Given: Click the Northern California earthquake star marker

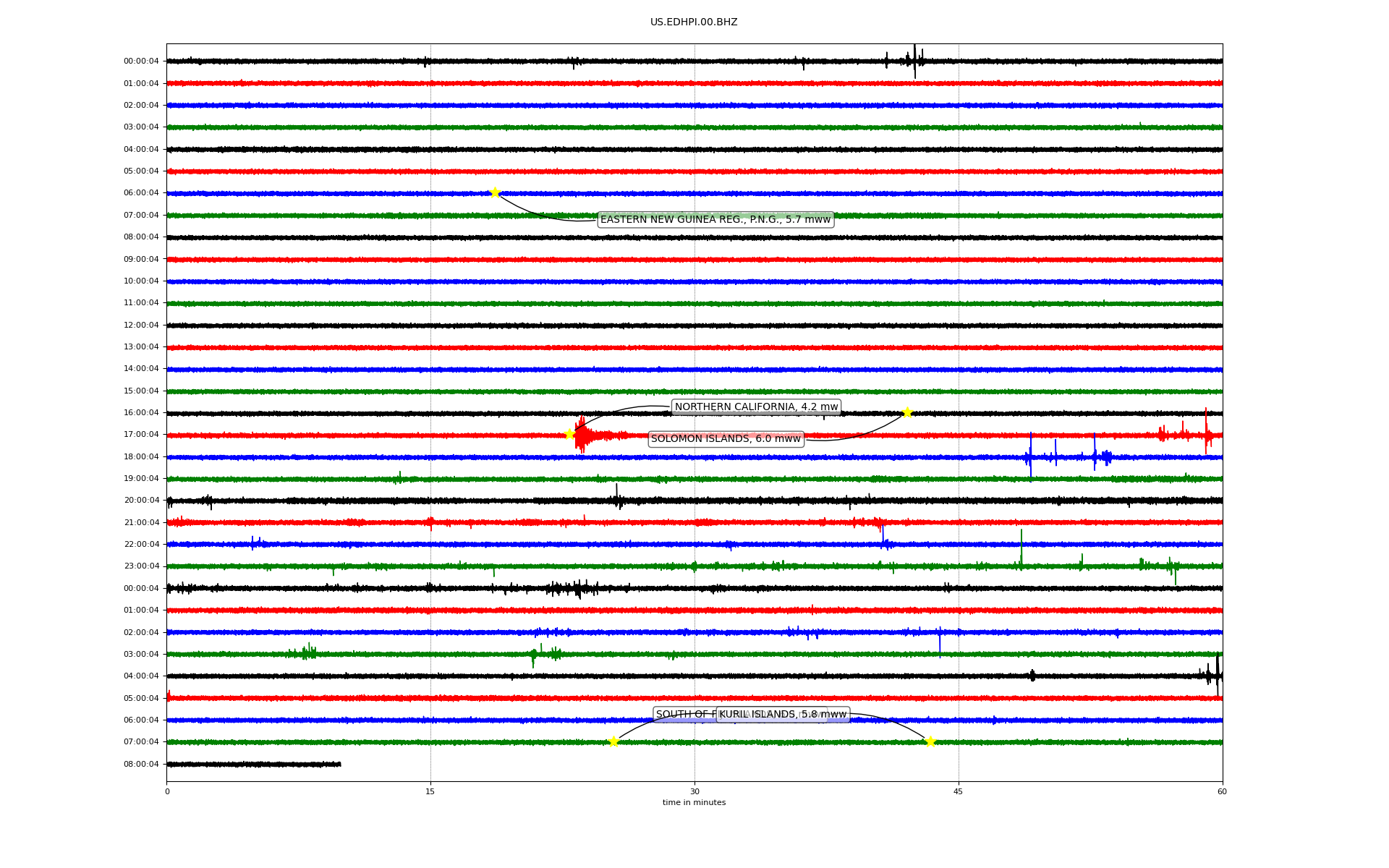Looking at the screenshot, I should click(569, 434).
